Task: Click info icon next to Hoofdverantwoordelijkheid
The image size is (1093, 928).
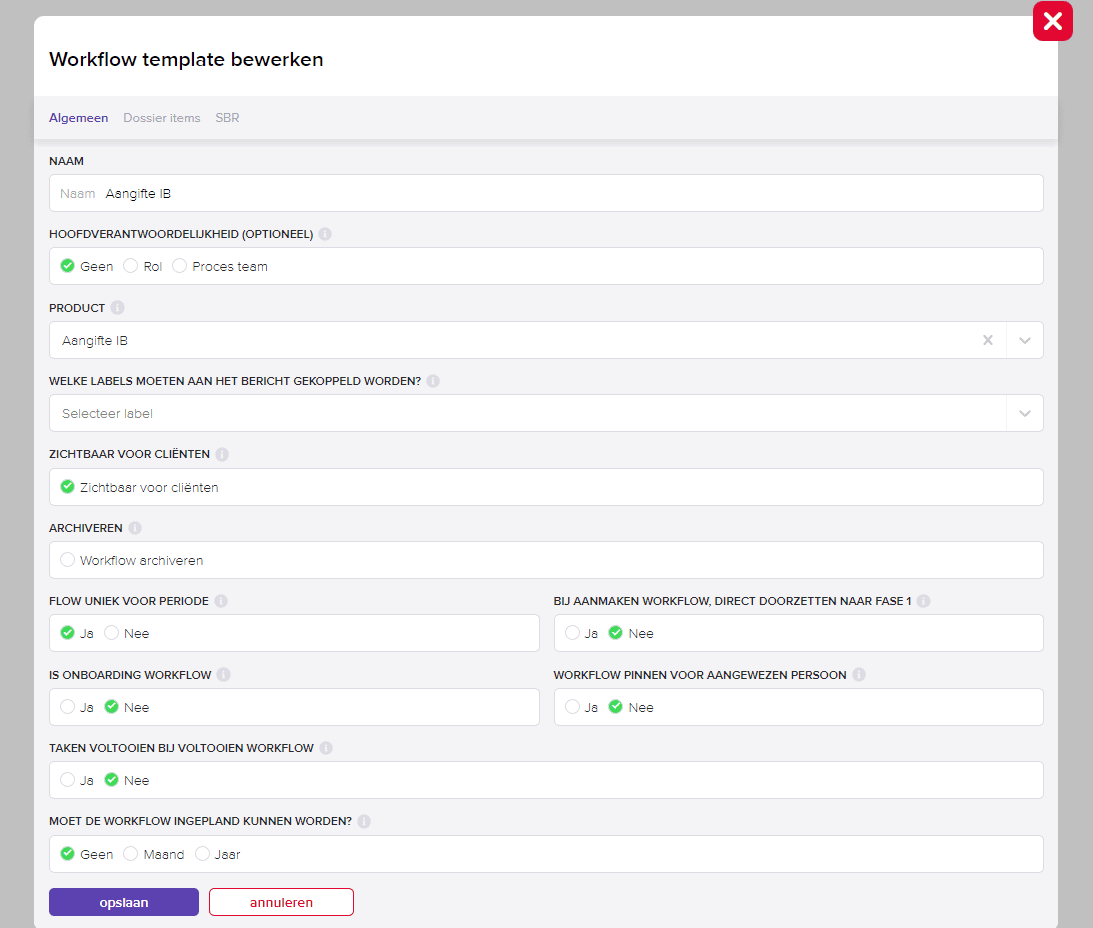Action: (x=325, y=234)
